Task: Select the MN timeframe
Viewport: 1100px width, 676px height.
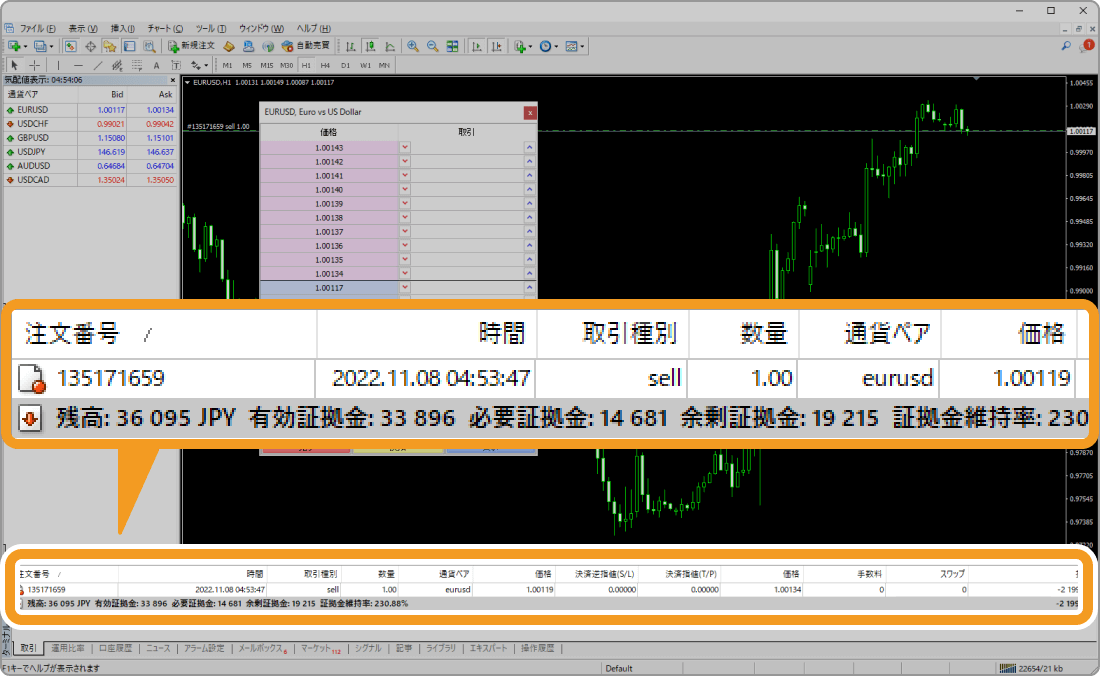Action: click(384, 65)
